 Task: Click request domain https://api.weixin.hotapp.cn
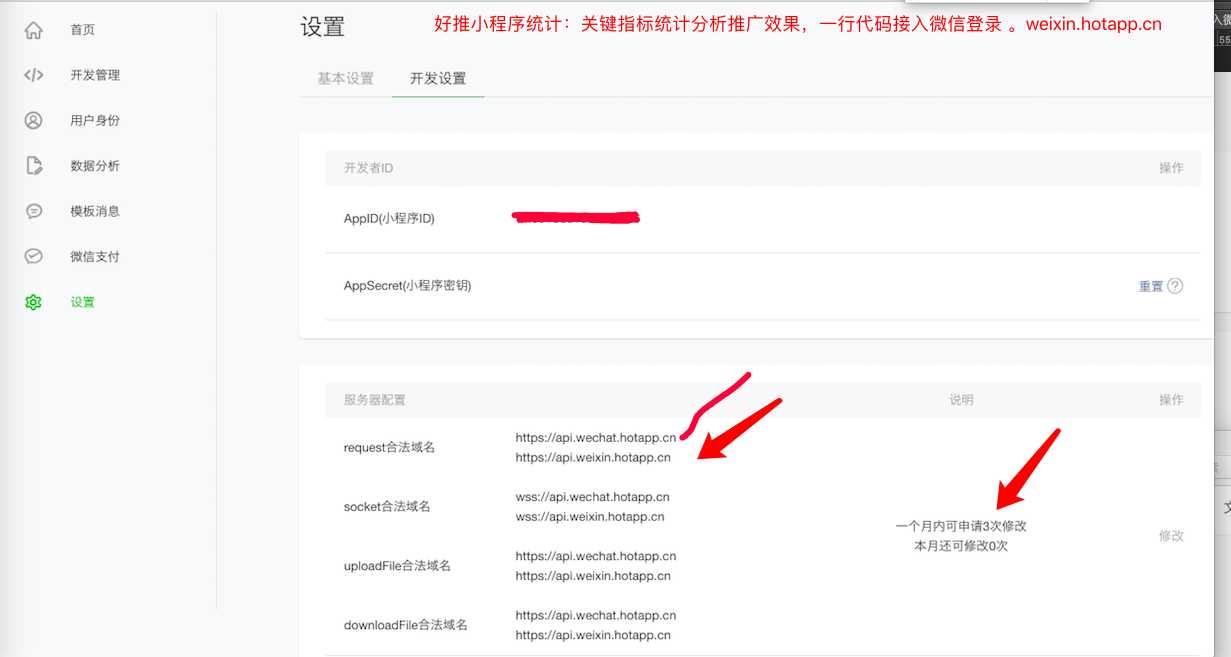tap(593, 457)
